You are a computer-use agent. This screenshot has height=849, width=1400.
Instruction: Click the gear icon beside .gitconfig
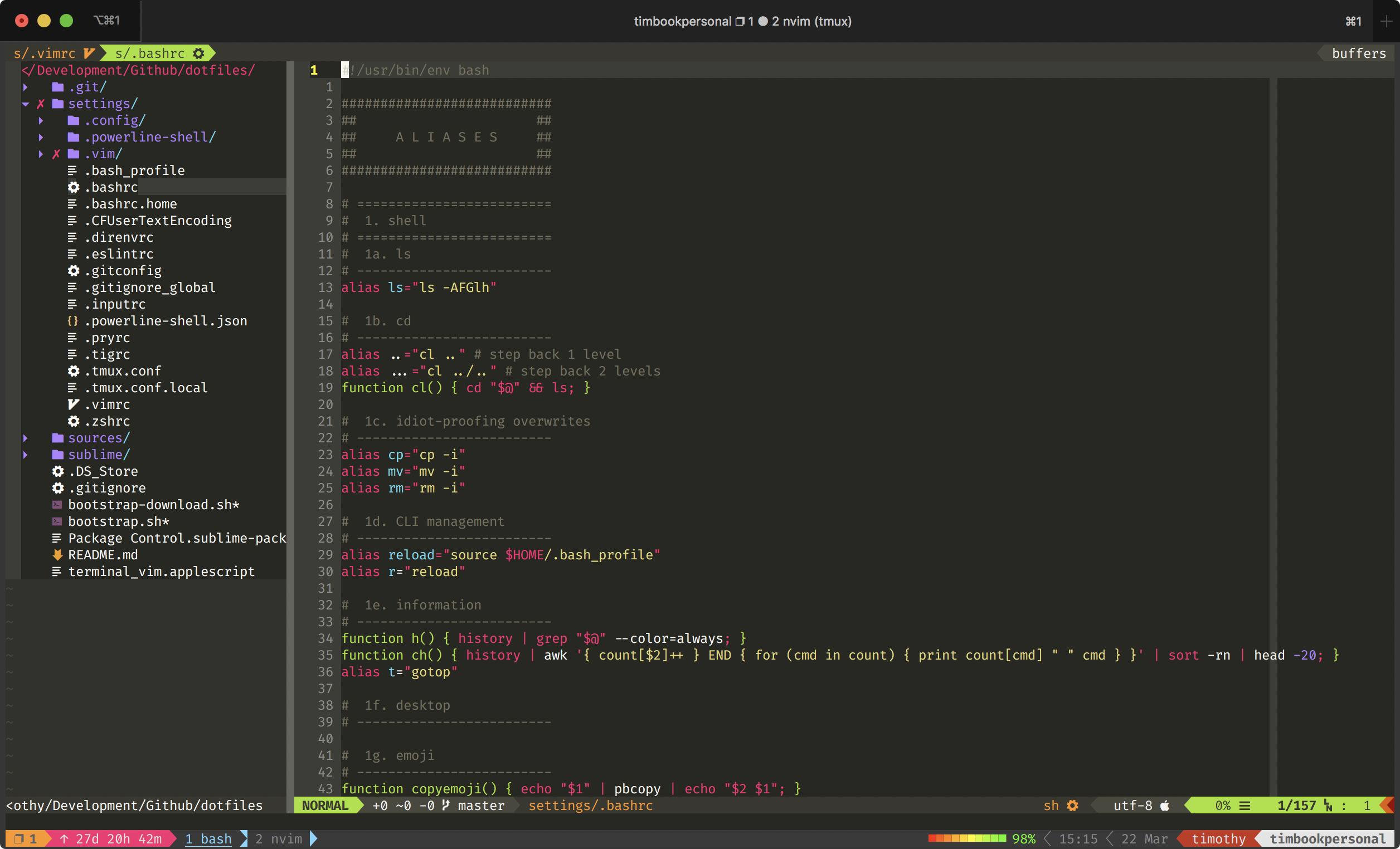point(74,271)
